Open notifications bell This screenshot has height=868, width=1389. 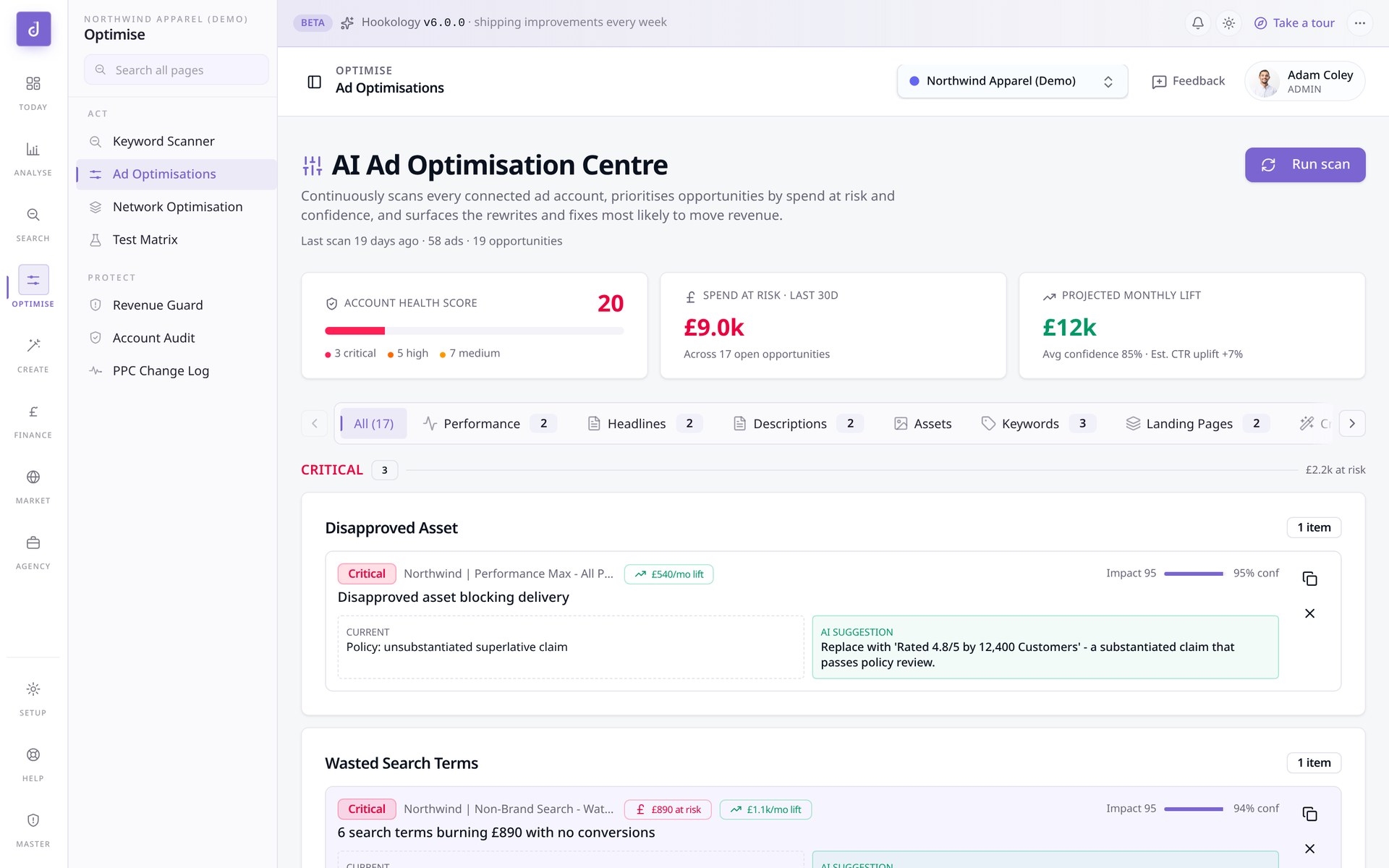[1198, 23]
